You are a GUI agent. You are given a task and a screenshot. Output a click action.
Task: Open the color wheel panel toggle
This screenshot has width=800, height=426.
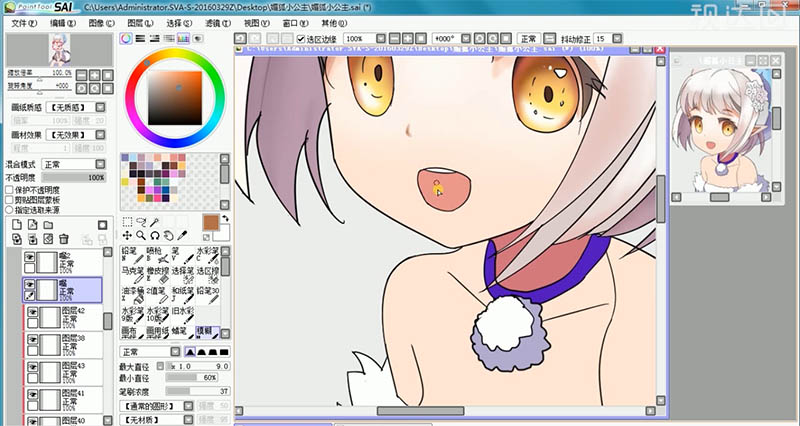click(x=126, y=39)
